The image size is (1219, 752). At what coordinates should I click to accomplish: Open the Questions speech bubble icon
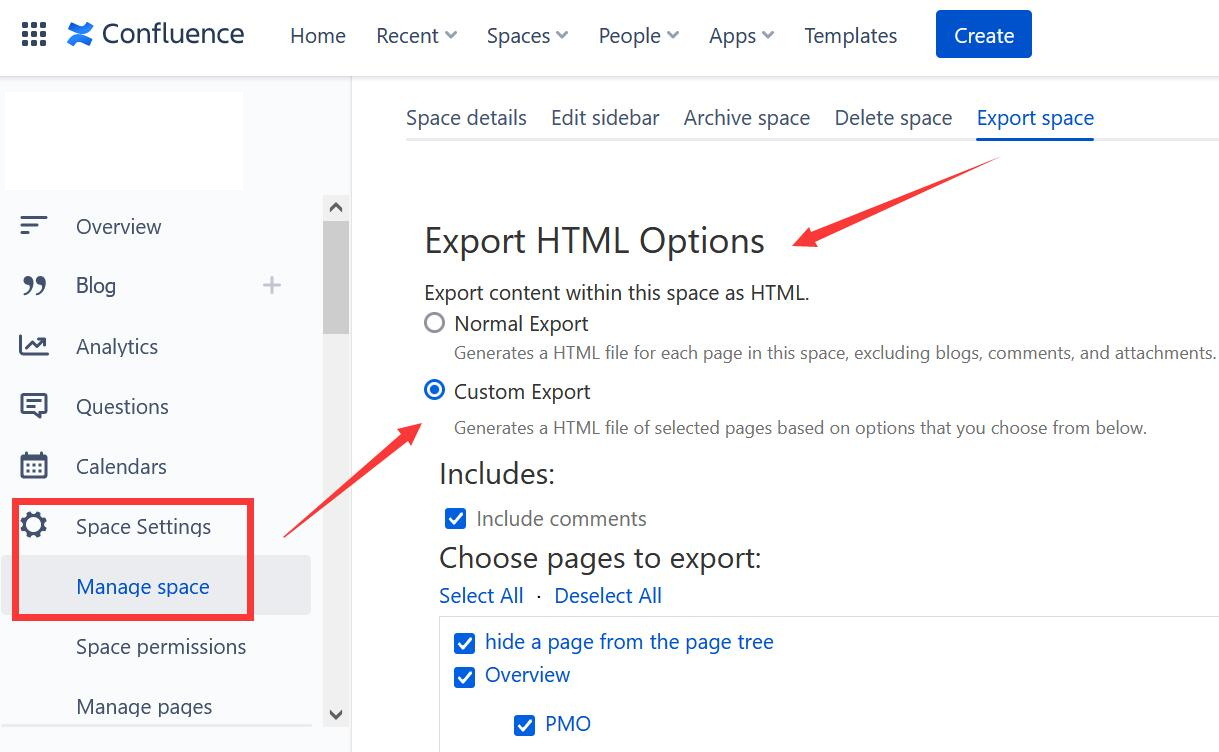(x=34, y=406)
